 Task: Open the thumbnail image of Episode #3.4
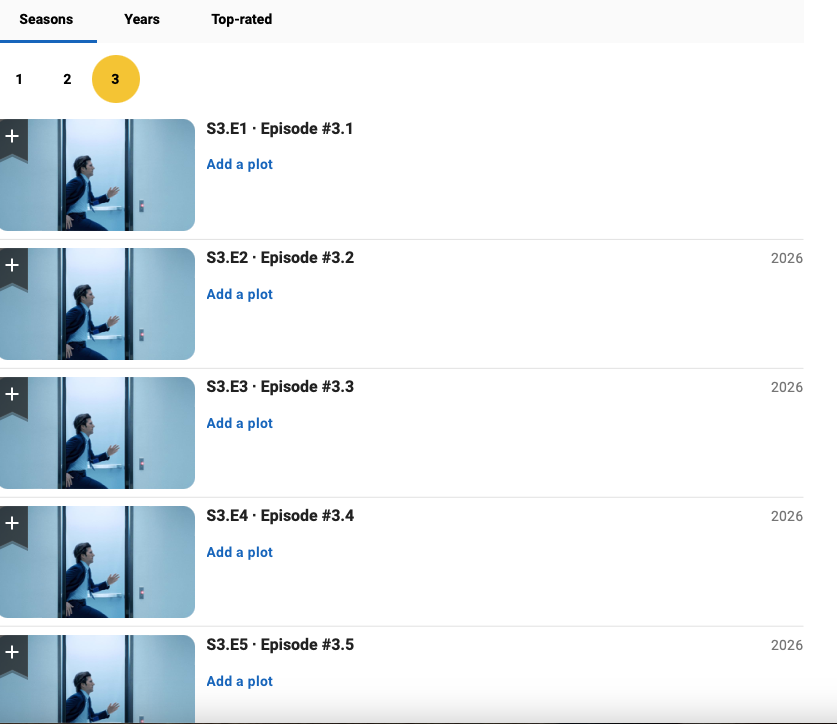point(97,562)
